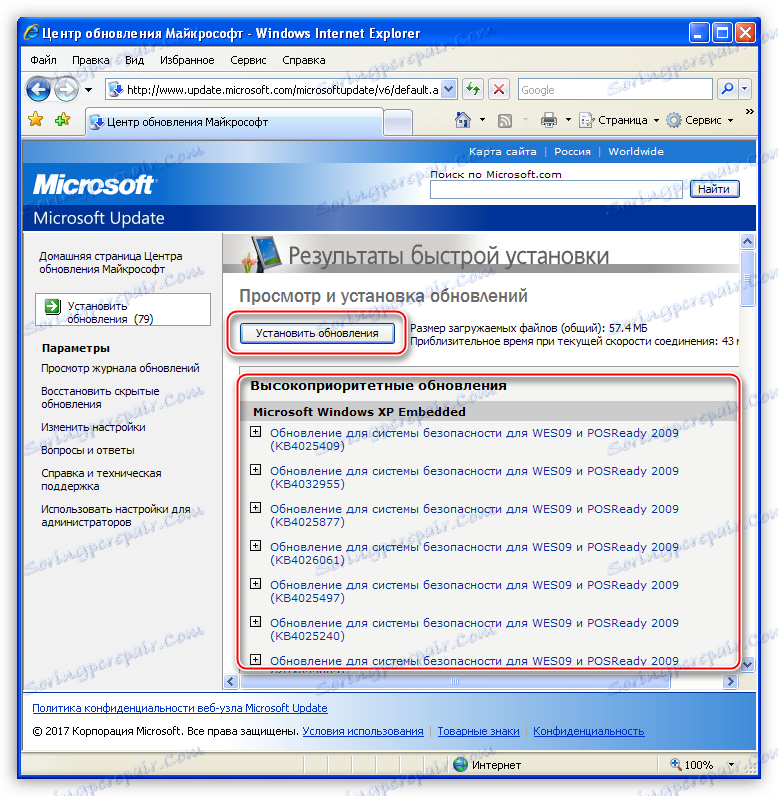Open Вопросы и ответы link
This screenshot has width=778, height=796.
[88, 450]
